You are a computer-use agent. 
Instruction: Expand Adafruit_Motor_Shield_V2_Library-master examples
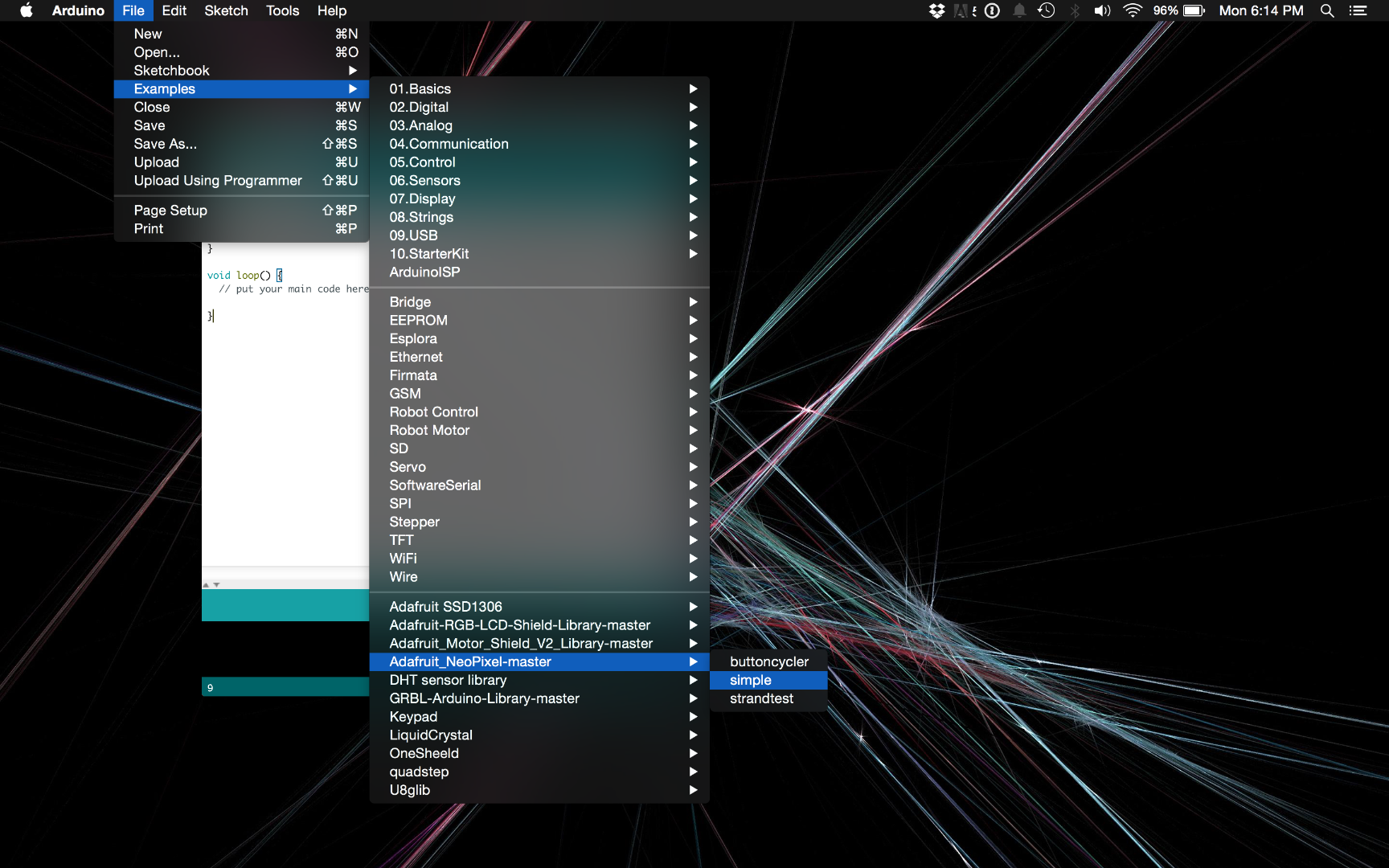(539, 644)
